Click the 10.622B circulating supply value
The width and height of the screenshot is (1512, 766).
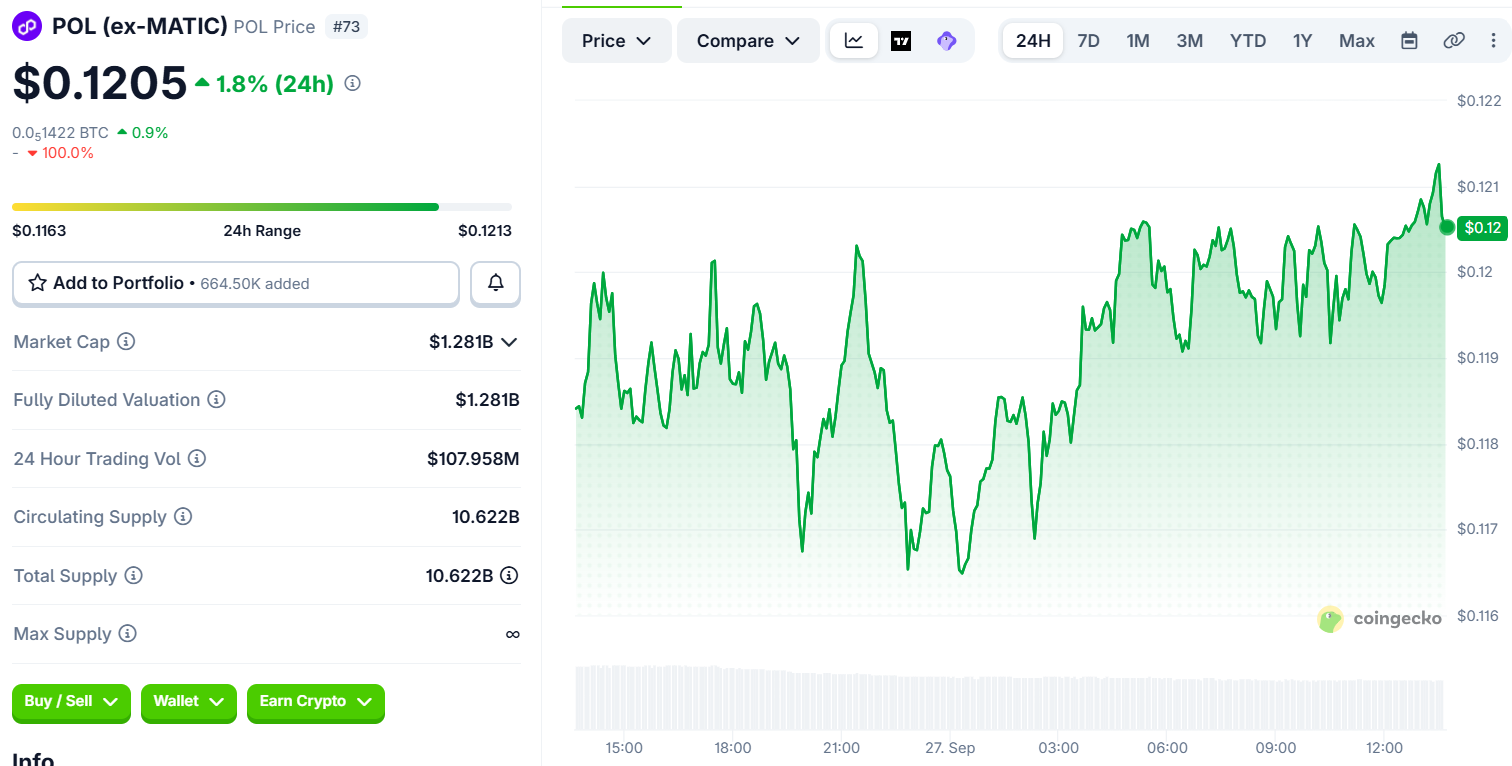point(486,517)
